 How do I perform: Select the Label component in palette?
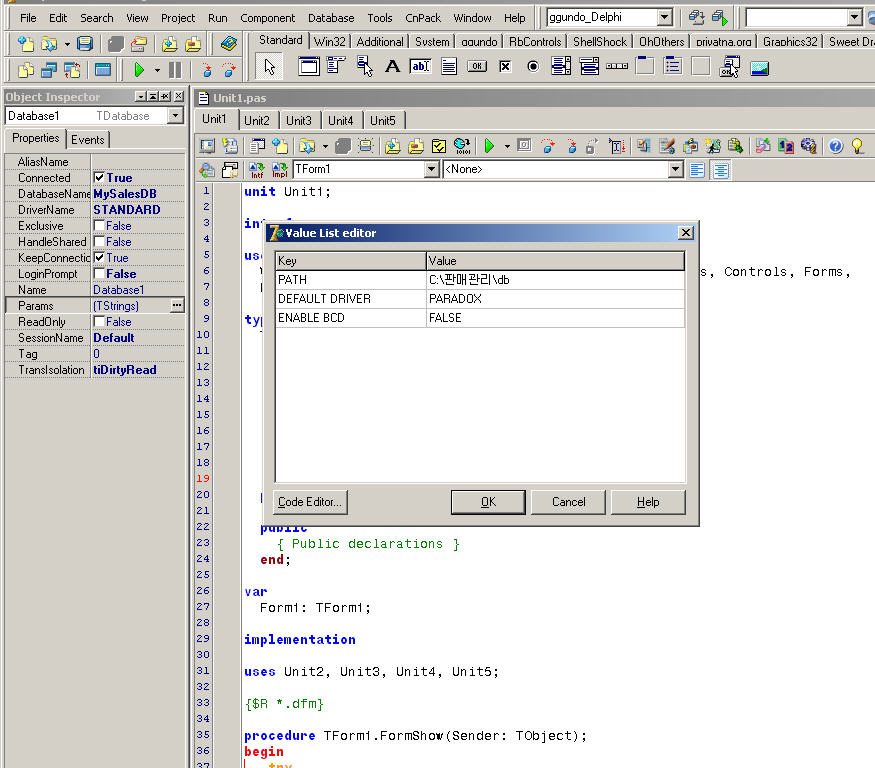(392, 67)
